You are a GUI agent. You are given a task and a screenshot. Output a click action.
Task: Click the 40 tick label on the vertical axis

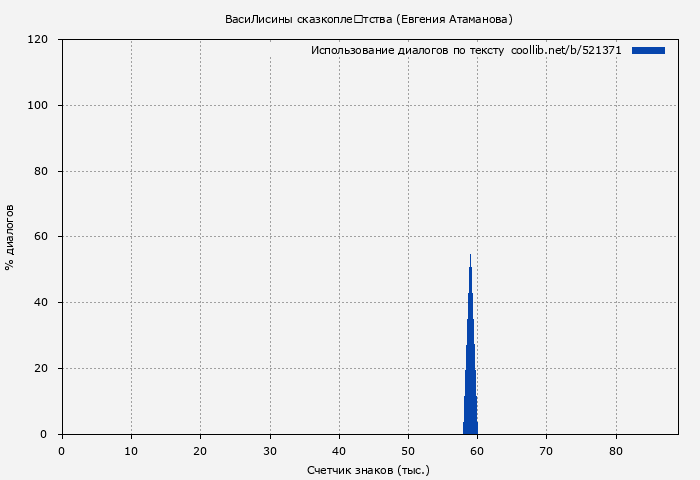(x=43, y=303)
